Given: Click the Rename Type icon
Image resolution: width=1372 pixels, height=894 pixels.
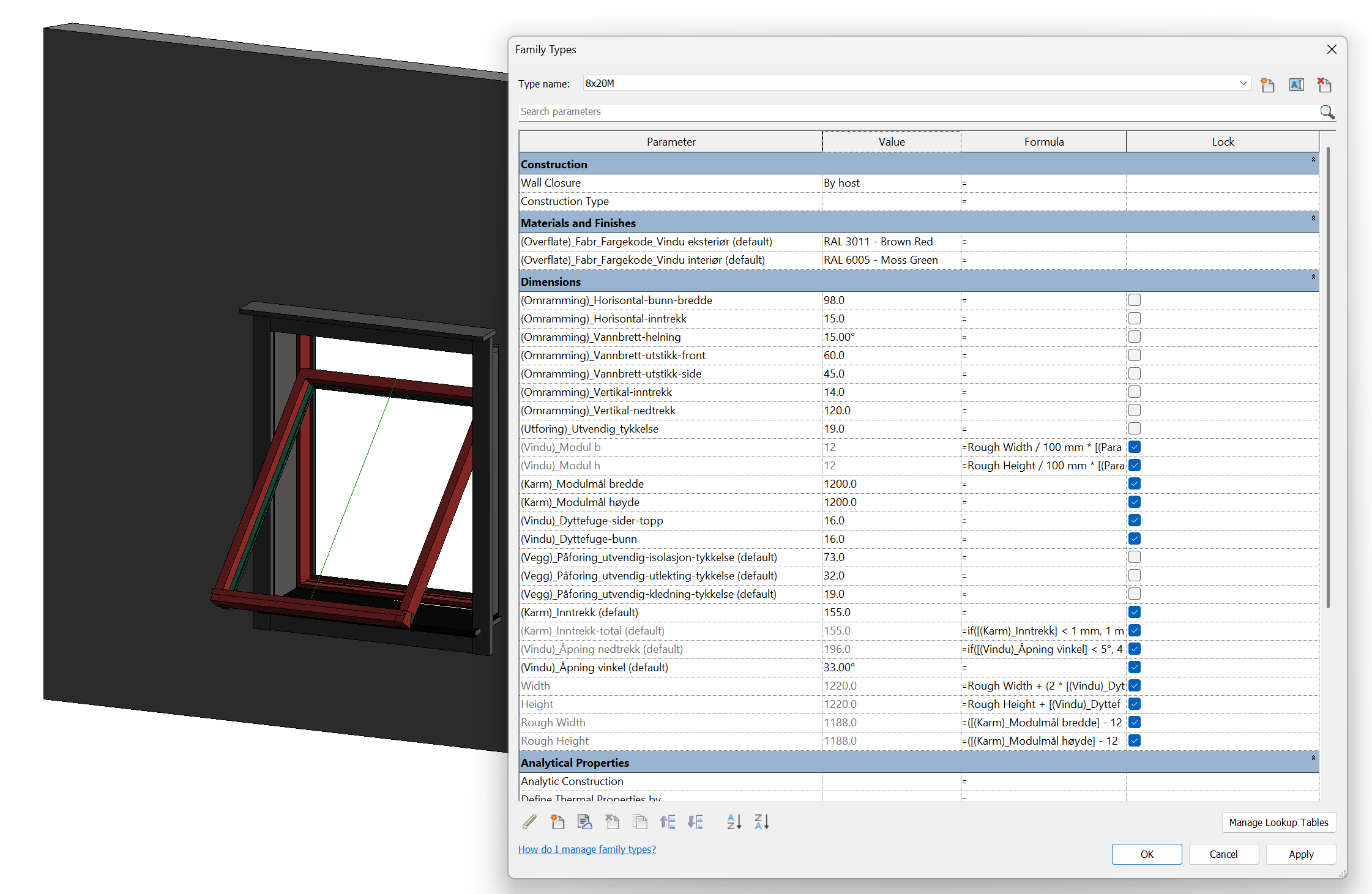Looking at the screenshot, I should 1296,84.
